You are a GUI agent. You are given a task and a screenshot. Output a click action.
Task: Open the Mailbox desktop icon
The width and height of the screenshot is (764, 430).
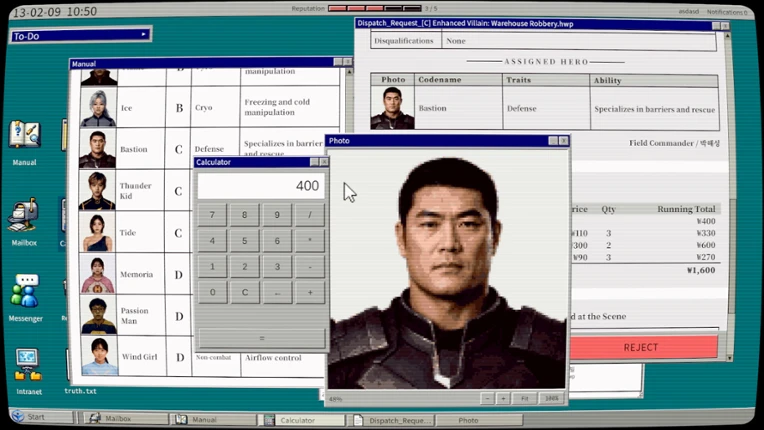coord(23,222)
